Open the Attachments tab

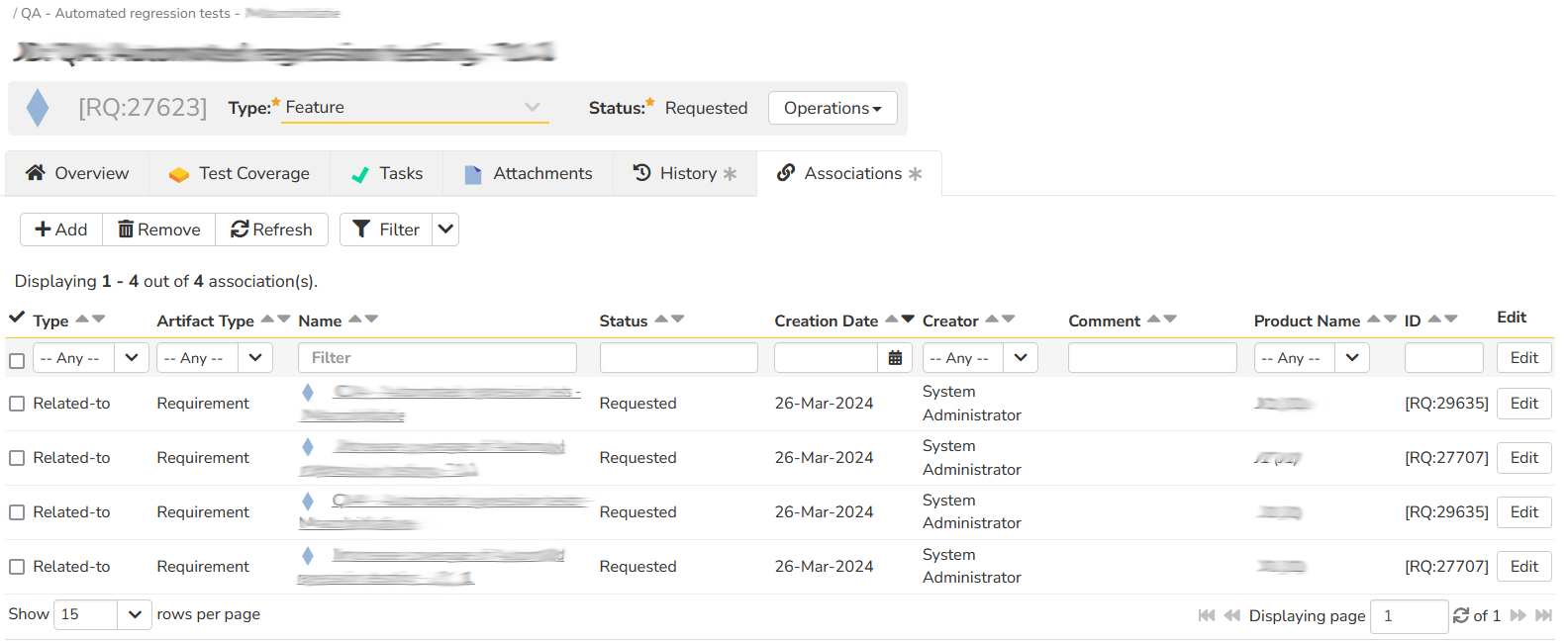pos(529,173)
